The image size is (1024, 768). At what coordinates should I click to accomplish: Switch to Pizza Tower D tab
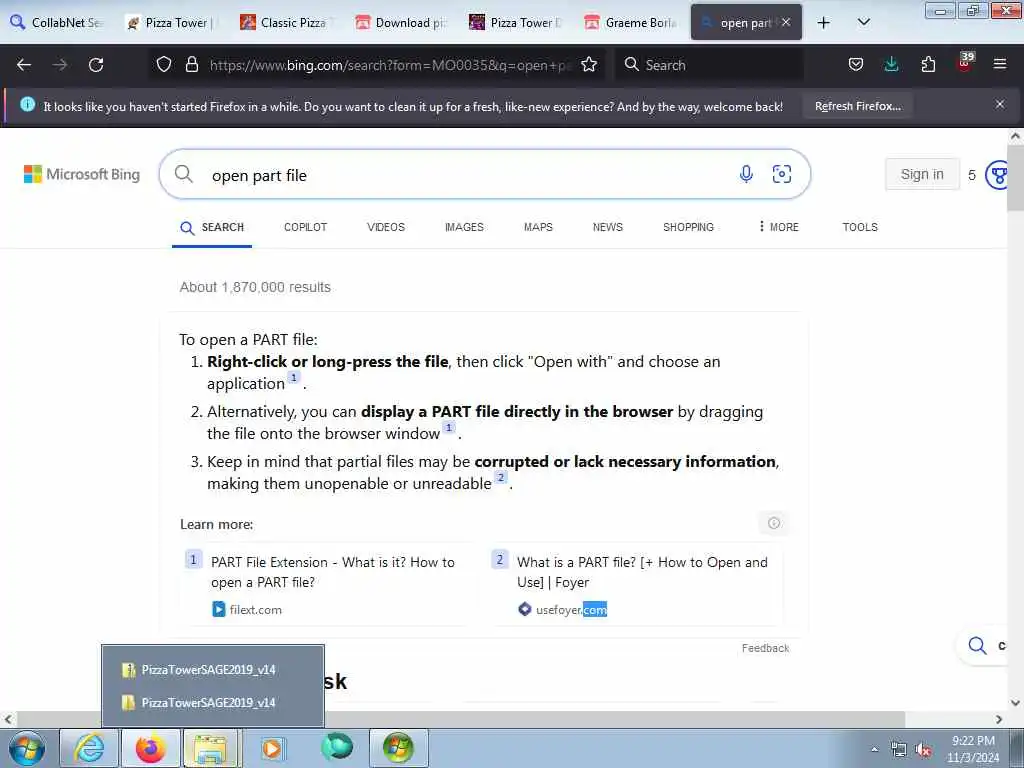(517, 23)
